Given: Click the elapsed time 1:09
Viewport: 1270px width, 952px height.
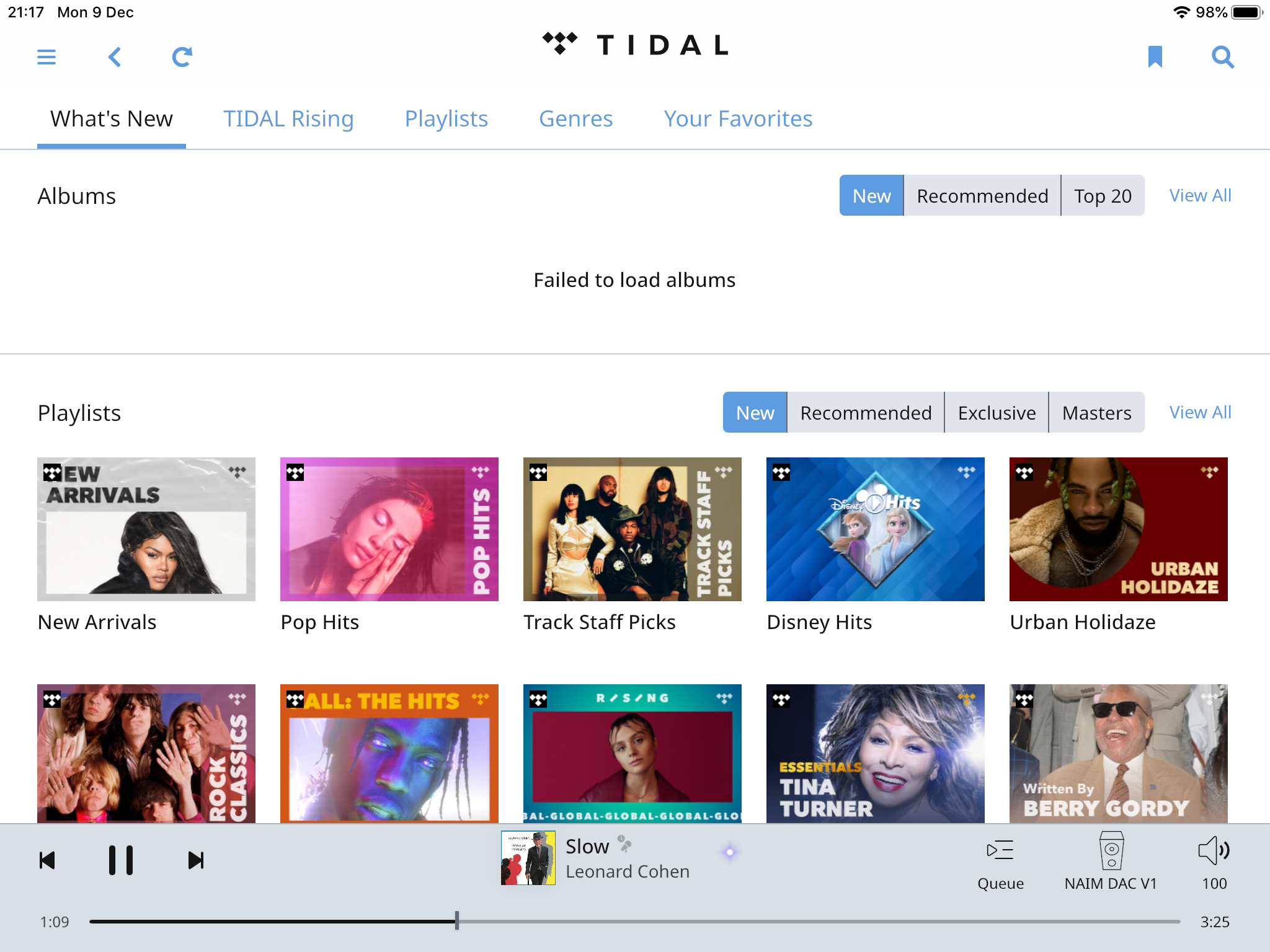Looking at the screenshot, I should pos(55,922).
